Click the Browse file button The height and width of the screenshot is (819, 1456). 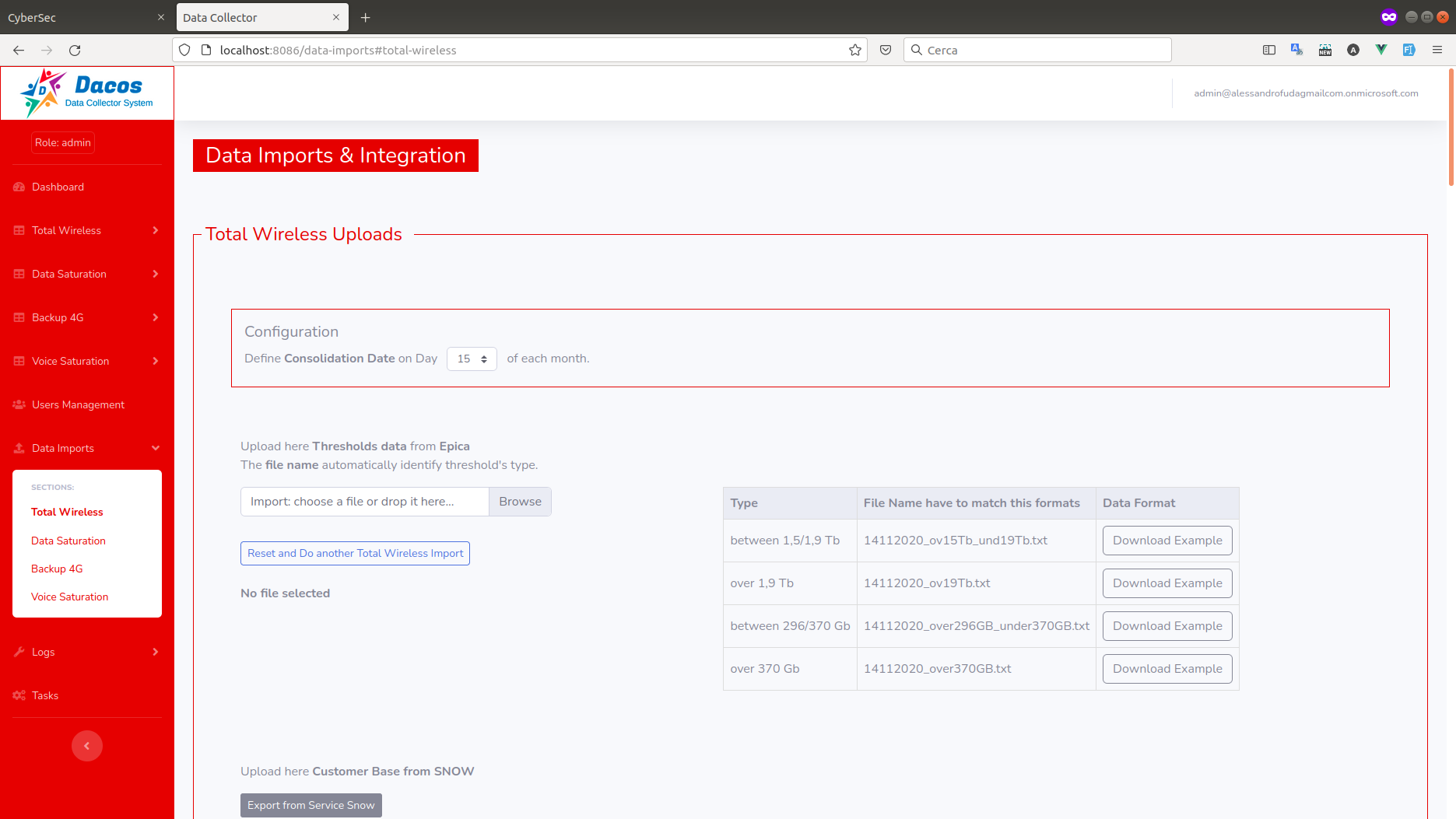click(520, 502)
